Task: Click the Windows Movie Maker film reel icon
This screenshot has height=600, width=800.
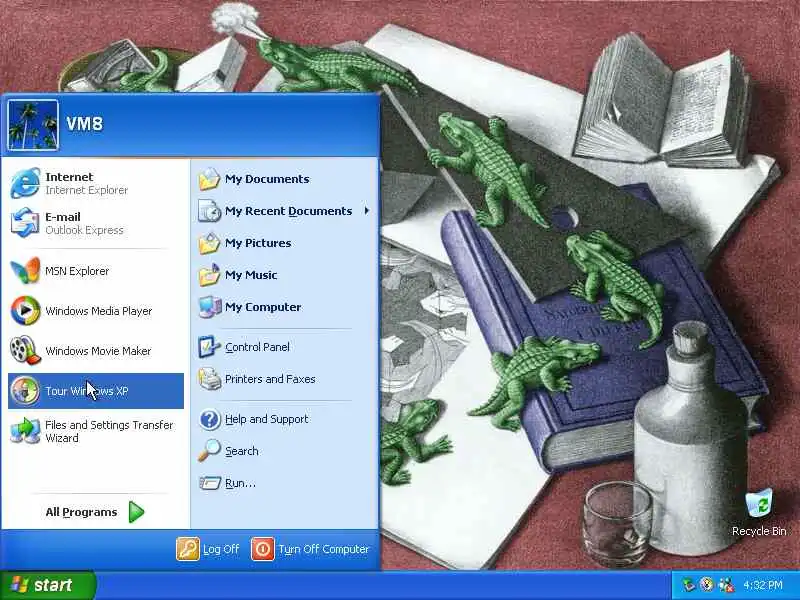Action: tap(25, 350)
